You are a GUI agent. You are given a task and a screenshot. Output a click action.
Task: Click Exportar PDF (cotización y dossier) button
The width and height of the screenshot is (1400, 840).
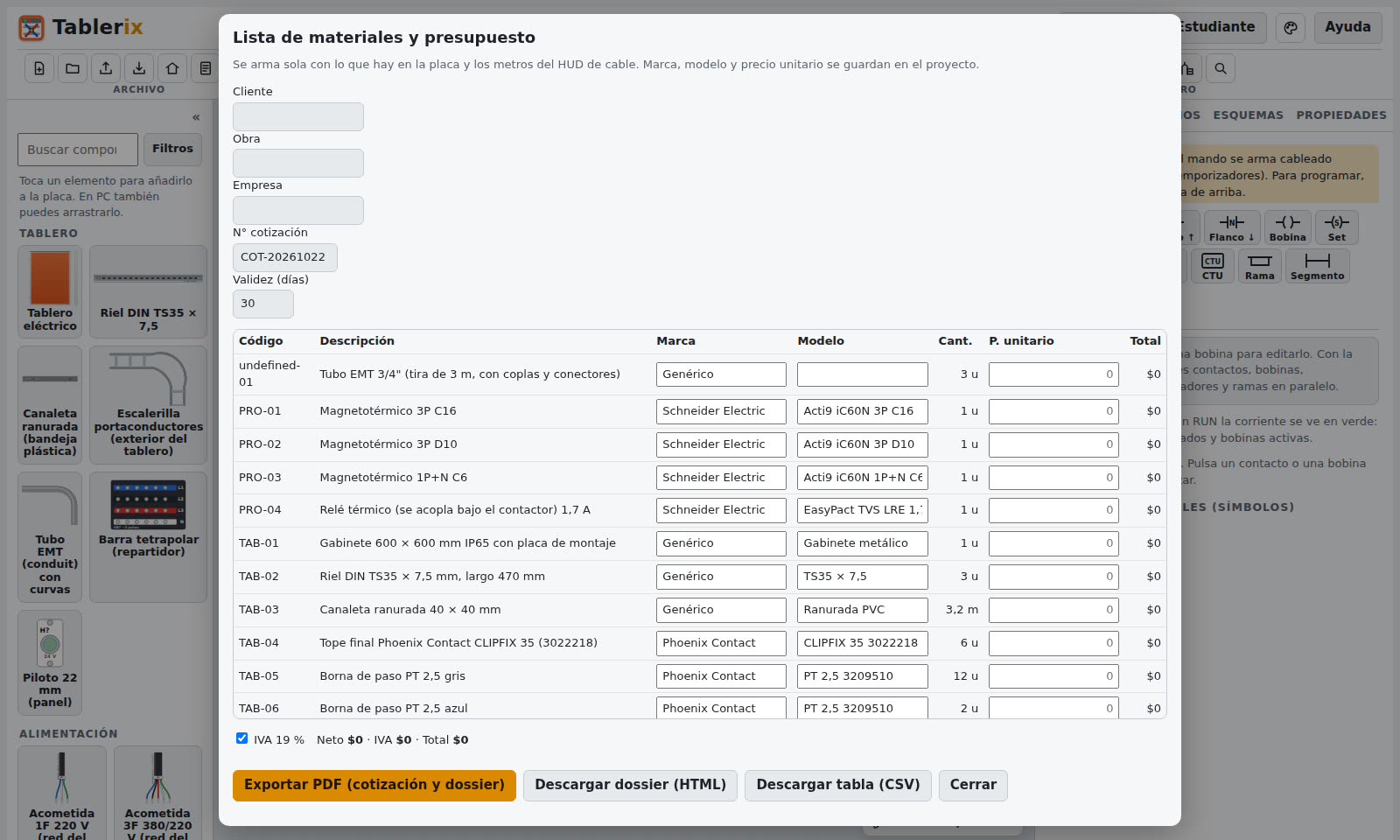pos(374,786)
